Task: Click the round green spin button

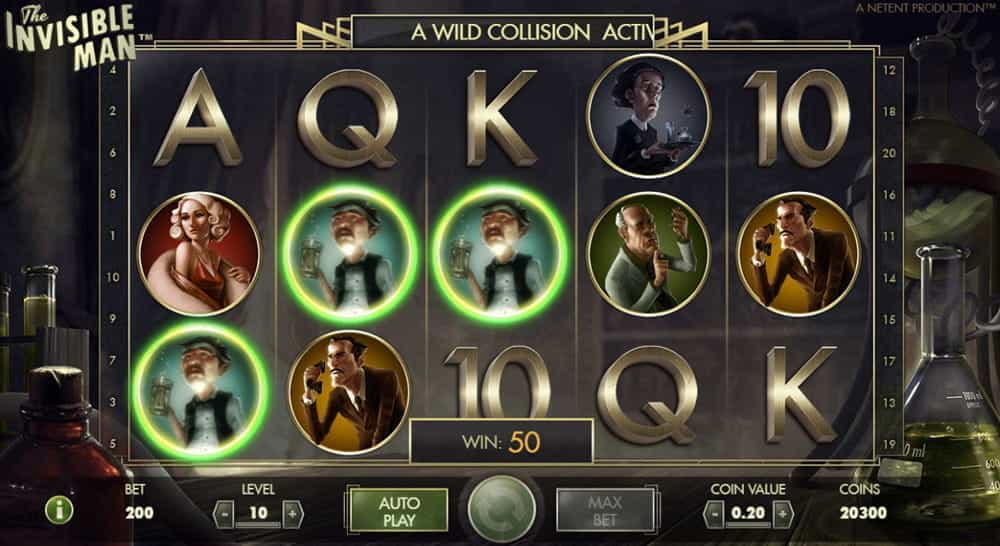Action: (501, 509)
